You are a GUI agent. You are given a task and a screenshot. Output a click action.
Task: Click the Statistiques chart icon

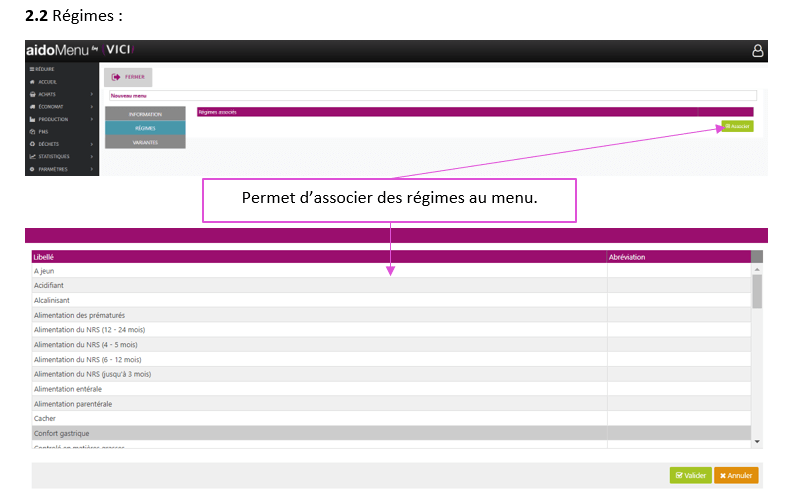[32, 156]
